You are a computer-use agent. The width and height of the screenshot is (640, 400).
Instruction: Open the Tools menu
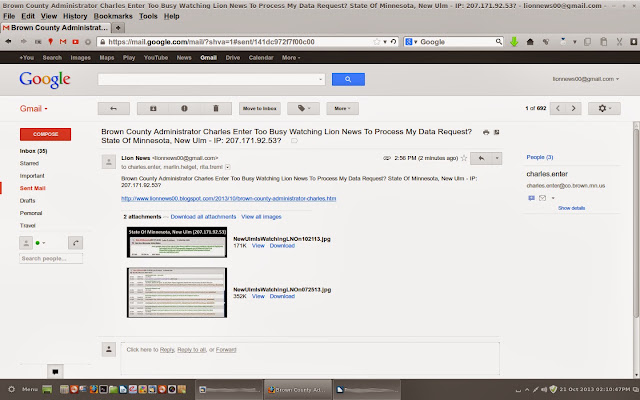[x=148, y=16]
